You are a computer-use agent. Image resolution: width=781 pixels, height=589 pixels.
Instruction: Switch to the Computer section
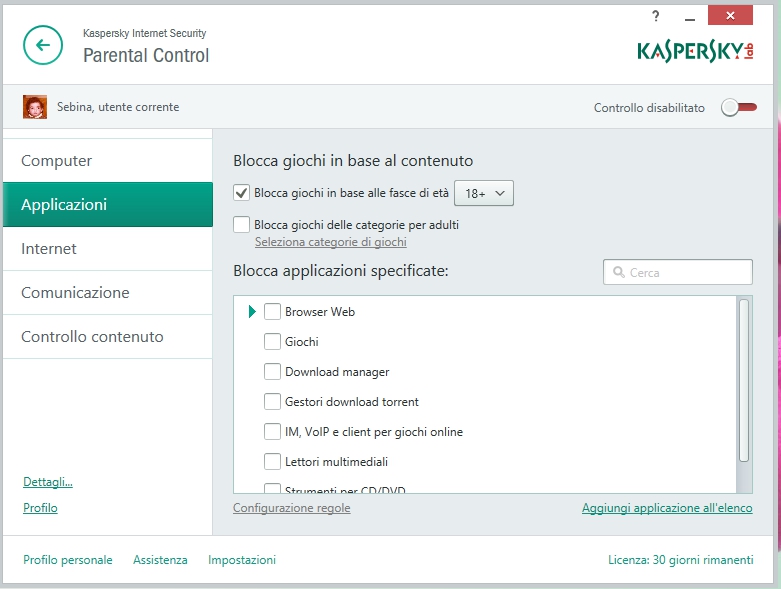[57, 161]
